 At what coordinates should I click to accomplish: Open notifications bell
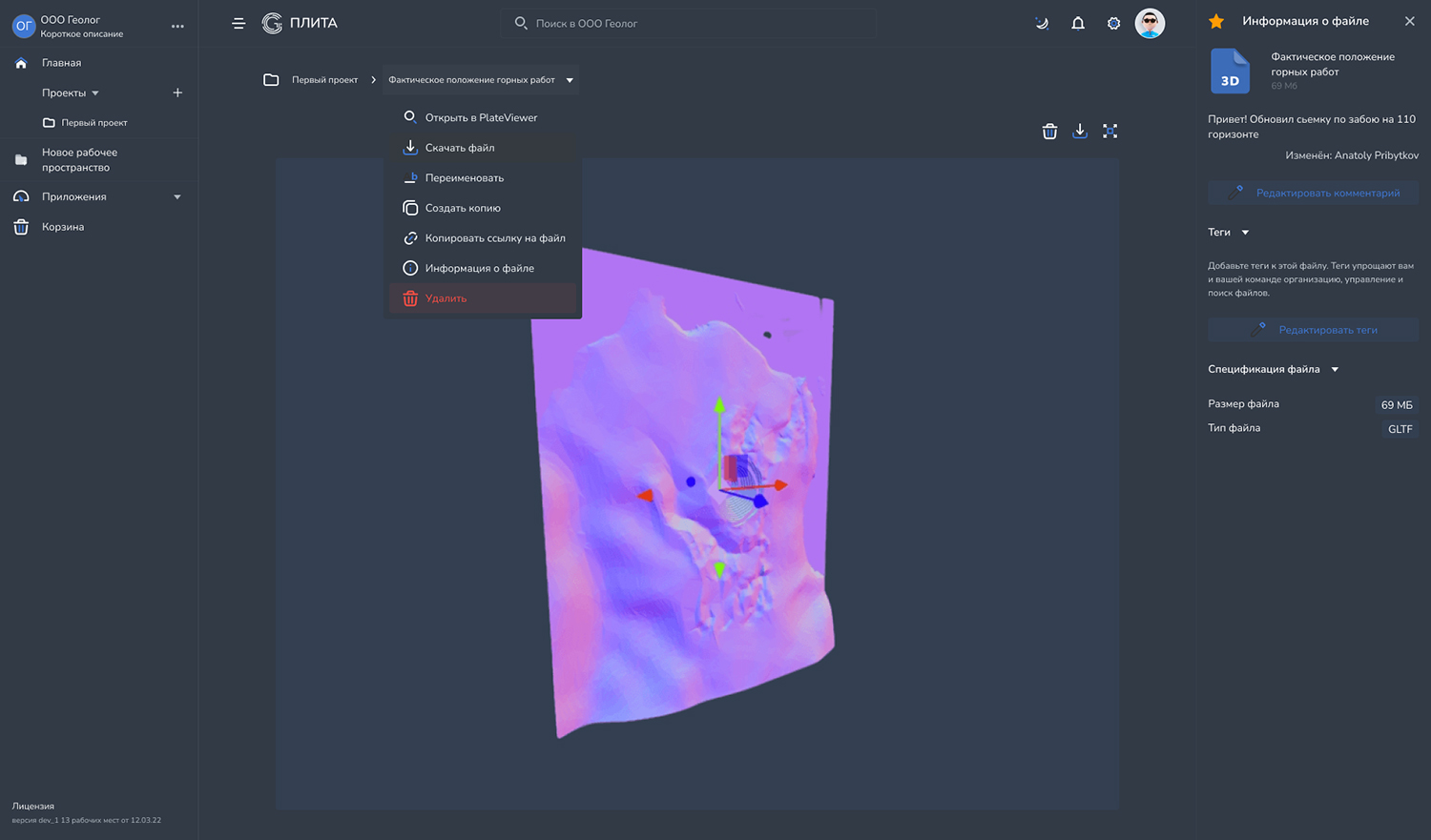(x=1078, y=23)
